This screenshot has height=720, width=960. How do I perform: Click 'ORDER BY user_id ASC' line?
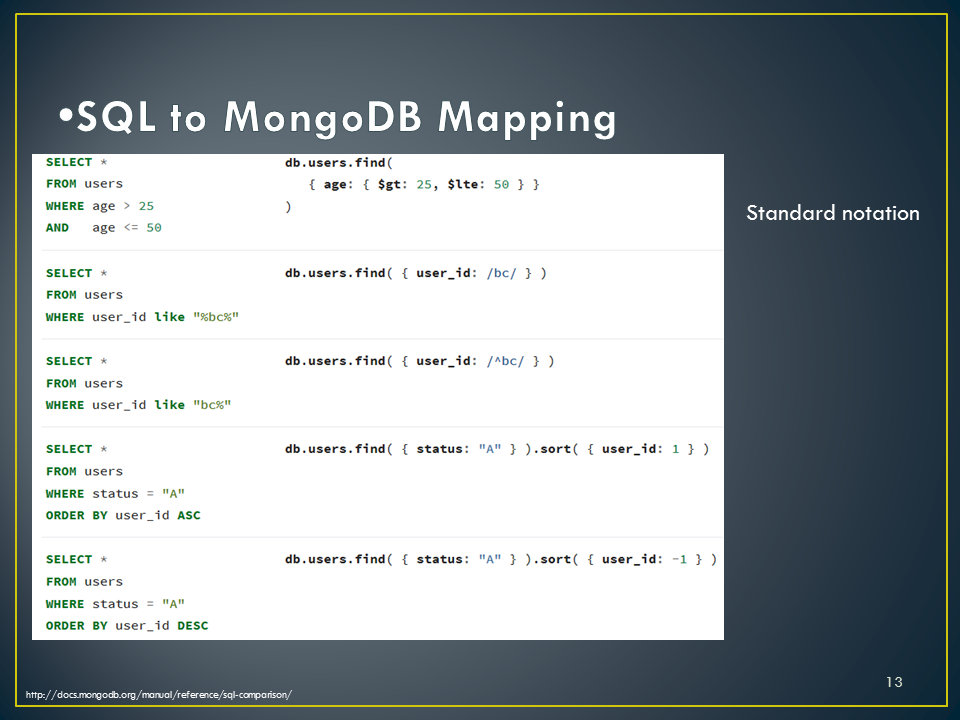[x=123, y=516]
